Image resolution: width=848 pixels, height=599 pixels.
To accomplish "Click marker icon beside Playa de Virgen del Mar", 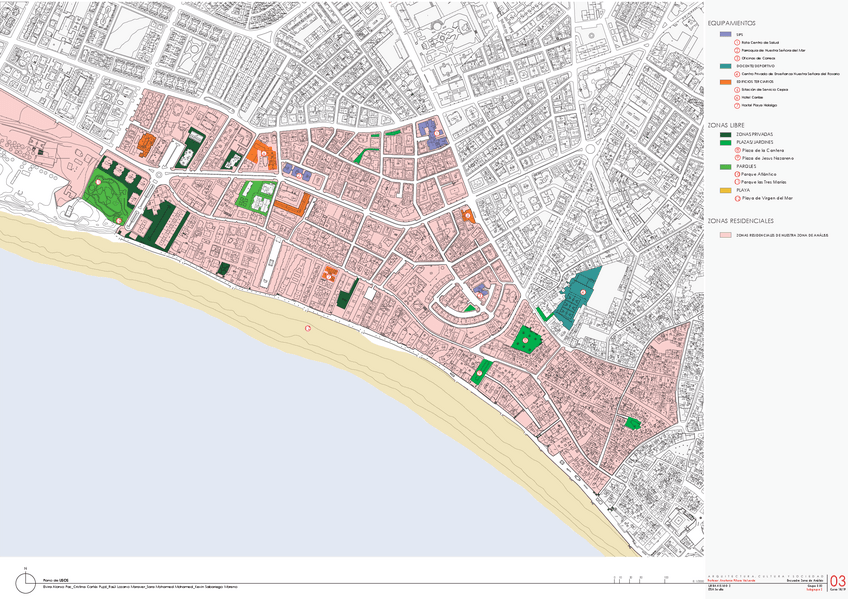I will tap(737, 198).
